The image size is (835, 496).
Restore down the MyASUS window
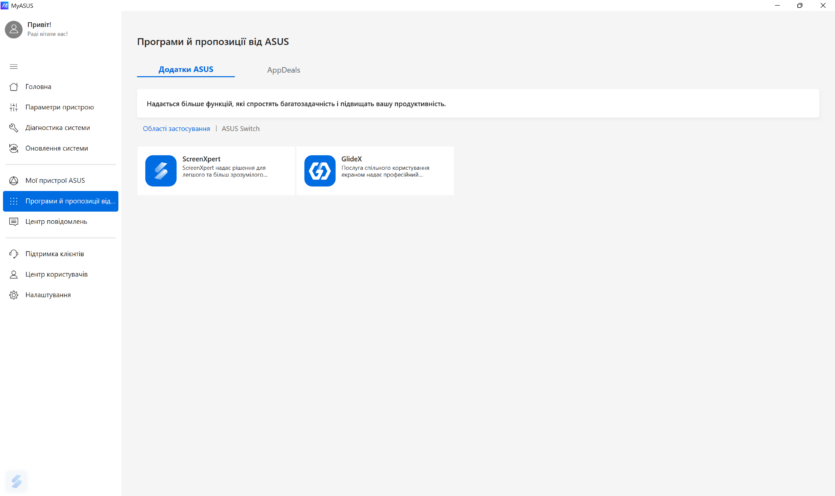[800, 5]
